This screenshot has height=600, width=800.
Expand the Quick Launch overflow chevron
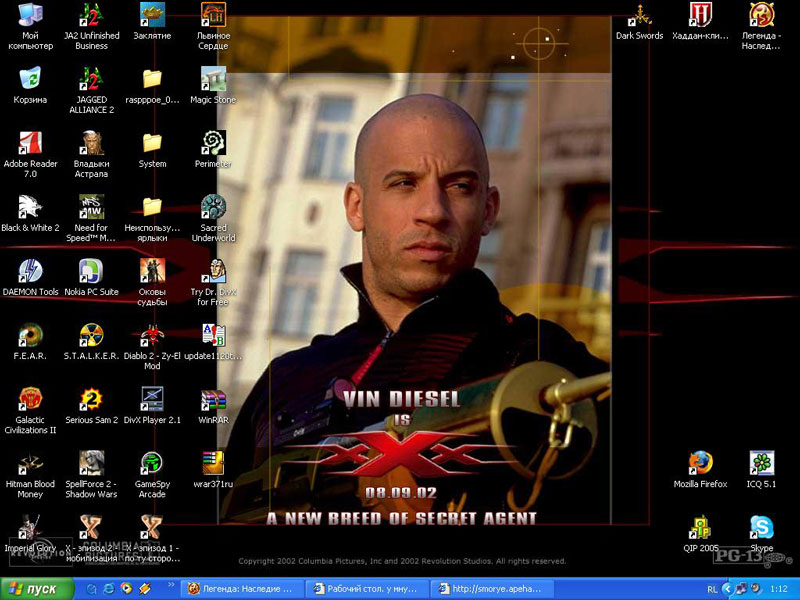[171, 585]
